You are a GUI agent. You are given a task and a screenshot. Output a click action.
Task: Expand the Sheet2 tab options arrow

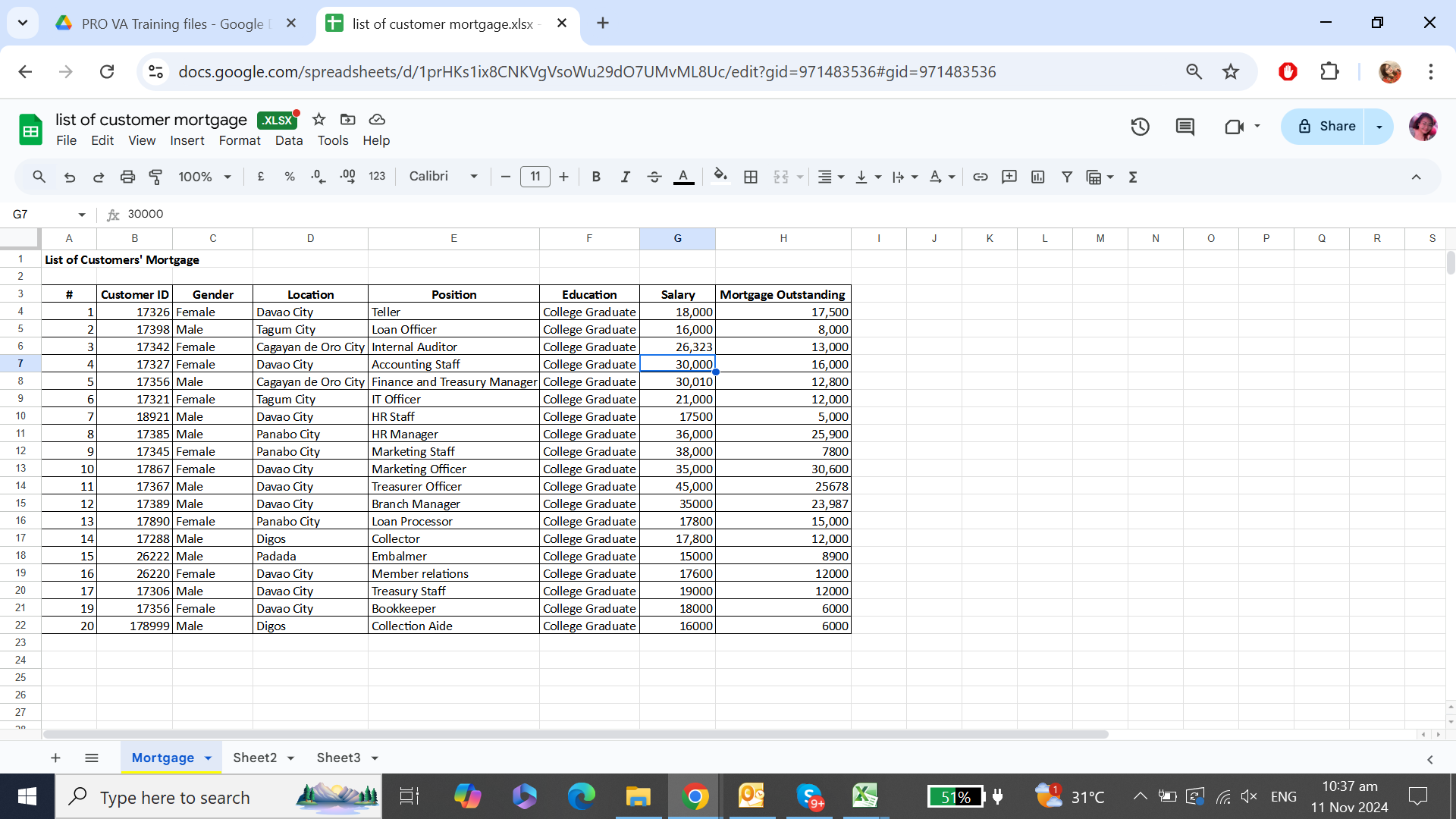290,758
